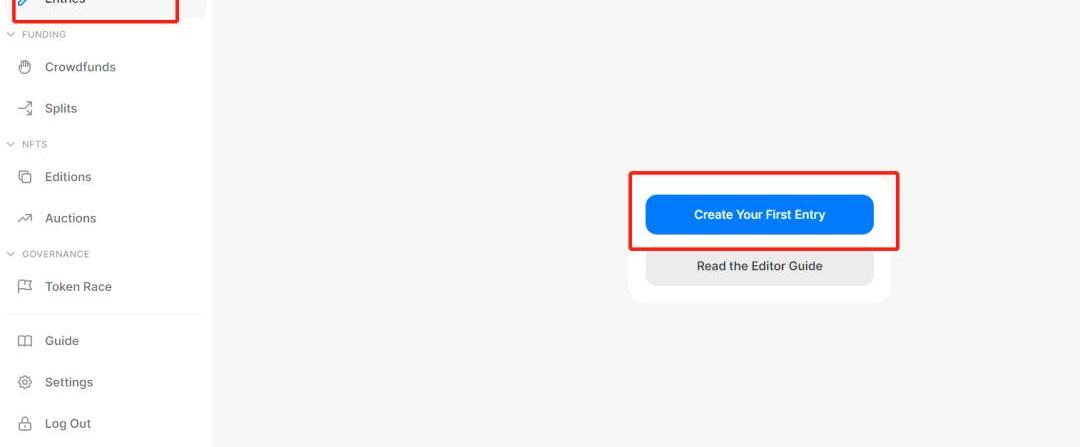Image resolution: width=1080 pixels, height=447 pixels.
Task: Click the Settings gear icon
Action: click(25, 382)
